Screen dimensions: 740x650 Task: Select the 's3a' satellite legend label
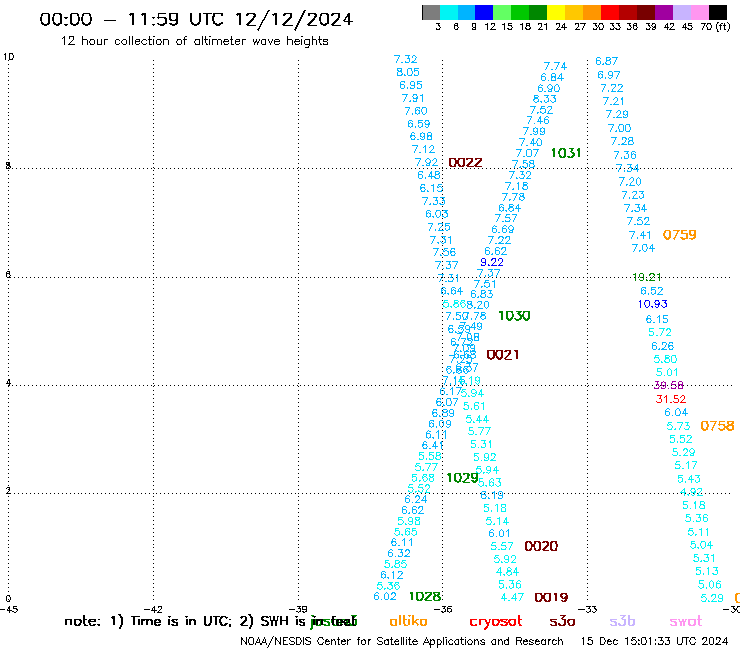coord(562,621)
